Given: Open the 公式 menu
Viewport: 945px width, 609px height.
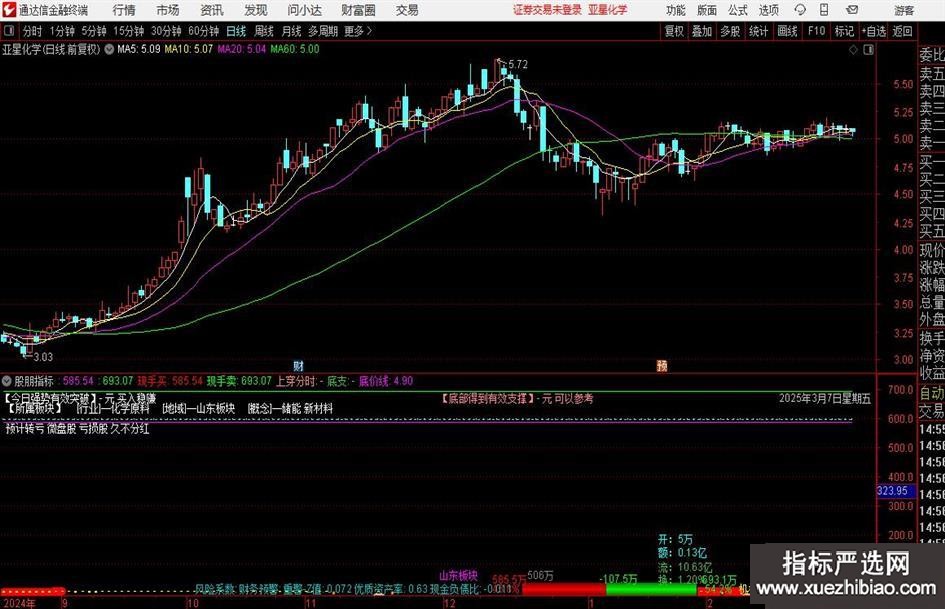Looking at the screenshot, I should [738, 10].
